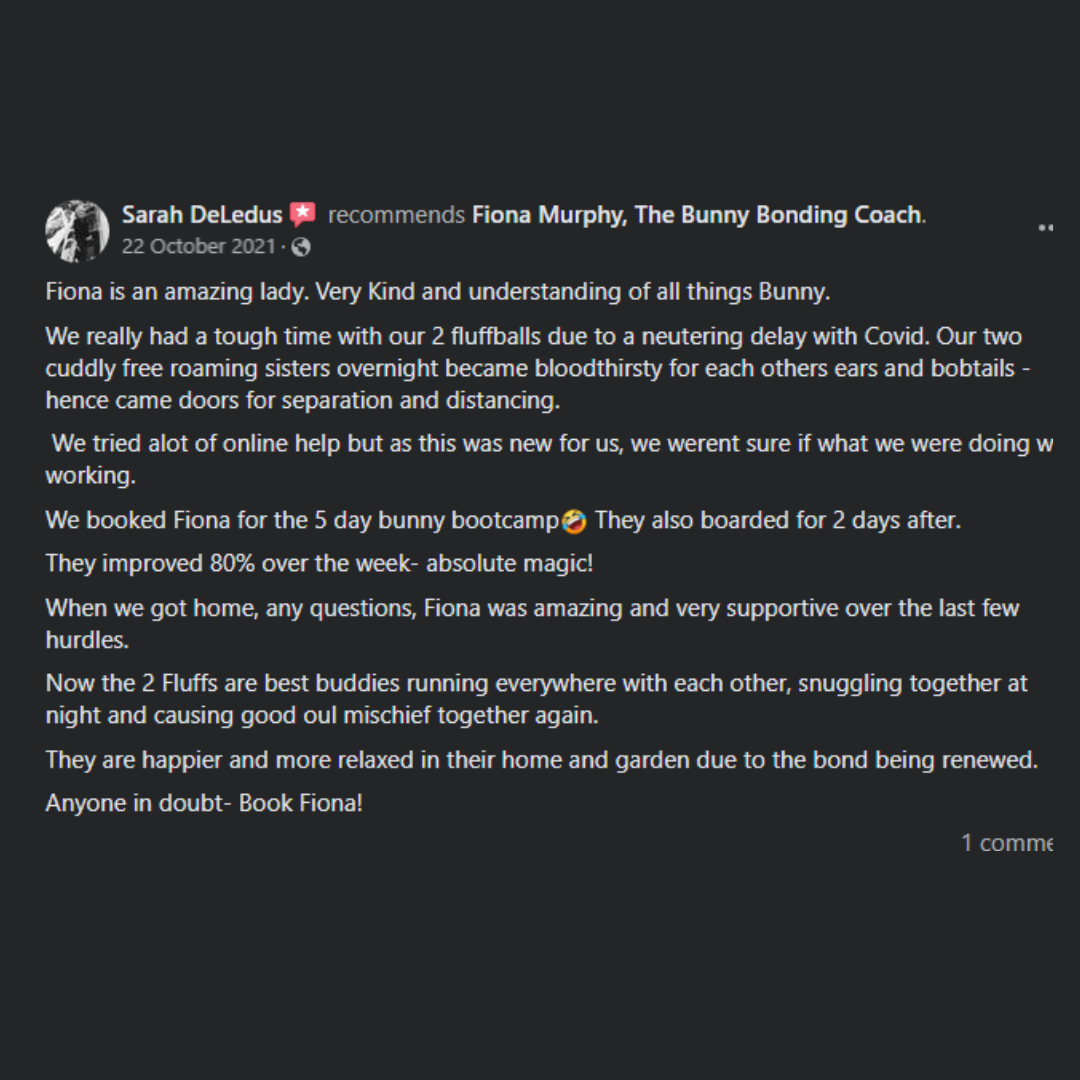Click 'They also boarded for 2 days after' text
The height and width of the screenshot is (1080, 1080).
tap(777, 520)
